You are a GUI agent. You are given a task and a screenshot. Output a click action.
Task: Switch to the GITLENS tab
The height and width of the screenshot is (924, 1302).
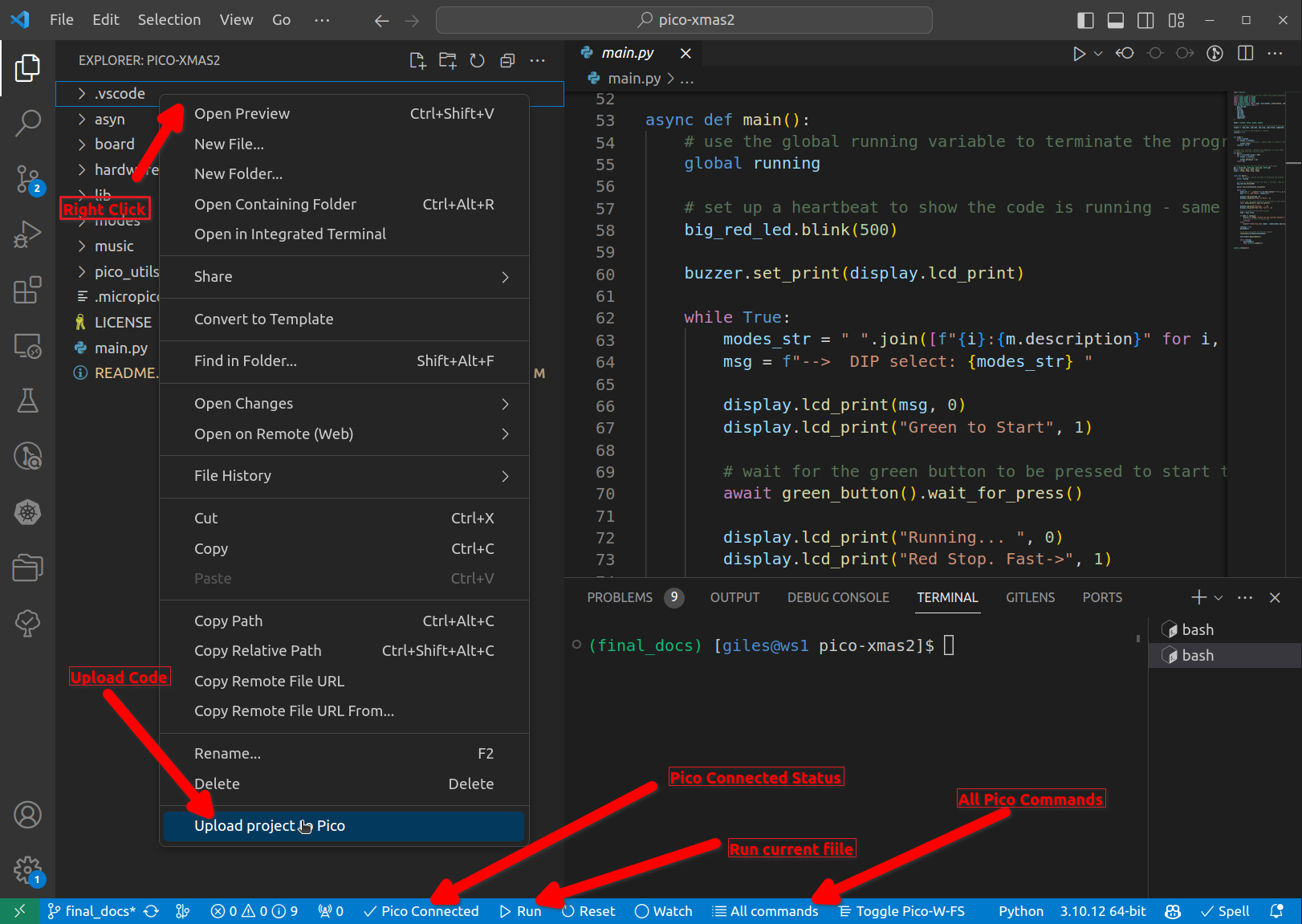pyautogui.click(x=1031, y=597)
